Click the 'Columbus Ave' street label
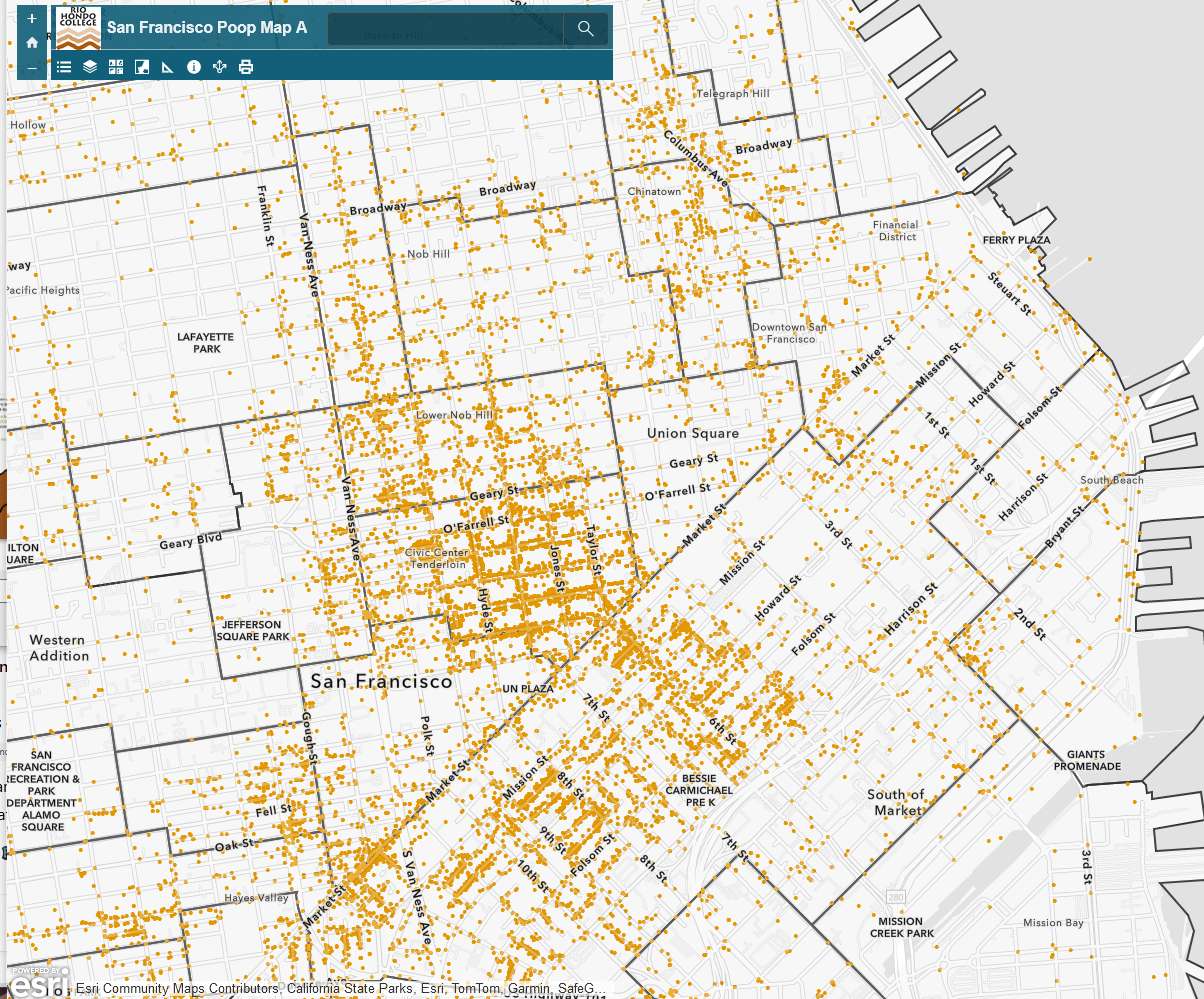The width and height of the screenshot is (1204, 999). (x=695, y=159)
